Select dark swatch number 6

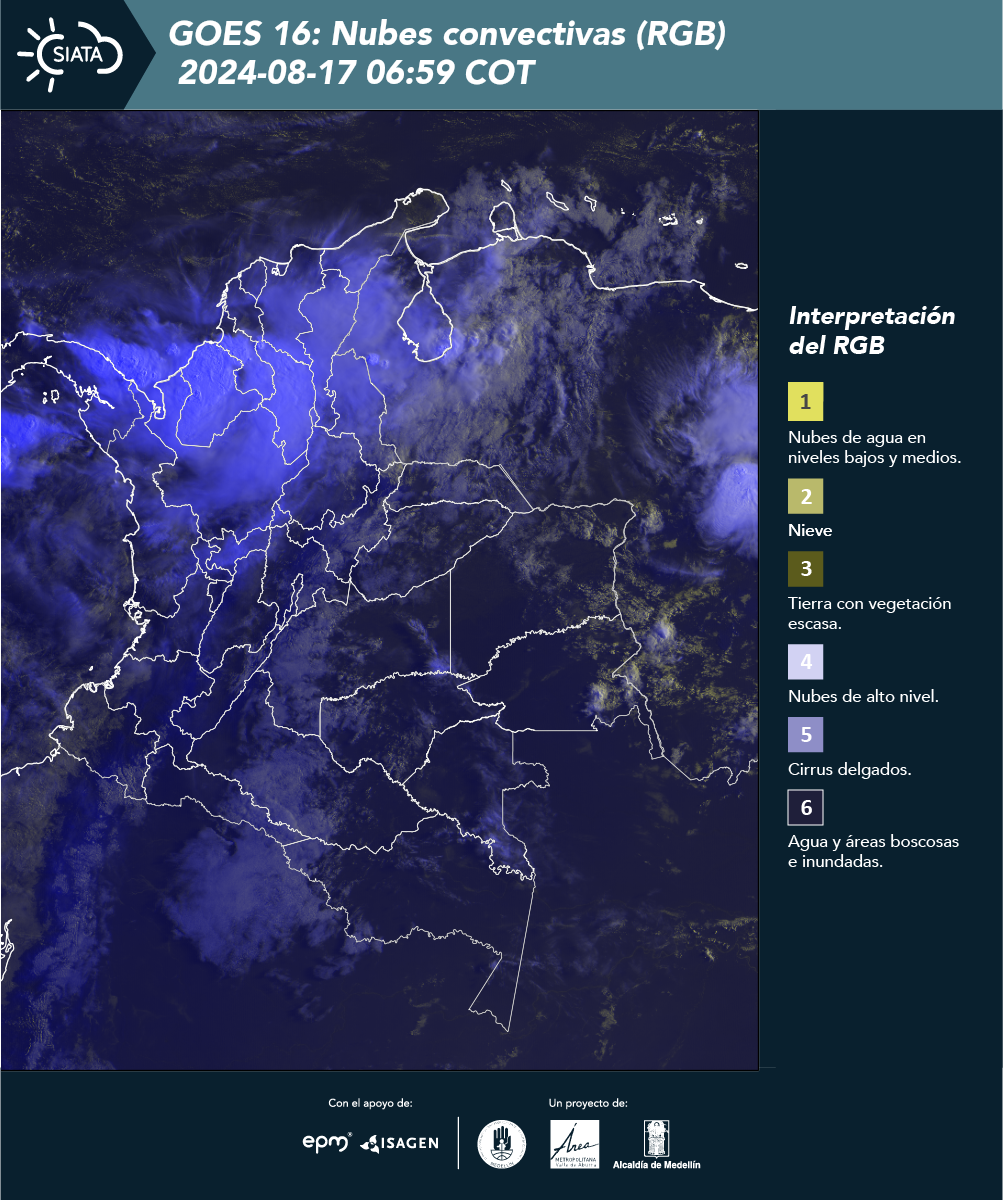tap(805, 807)
